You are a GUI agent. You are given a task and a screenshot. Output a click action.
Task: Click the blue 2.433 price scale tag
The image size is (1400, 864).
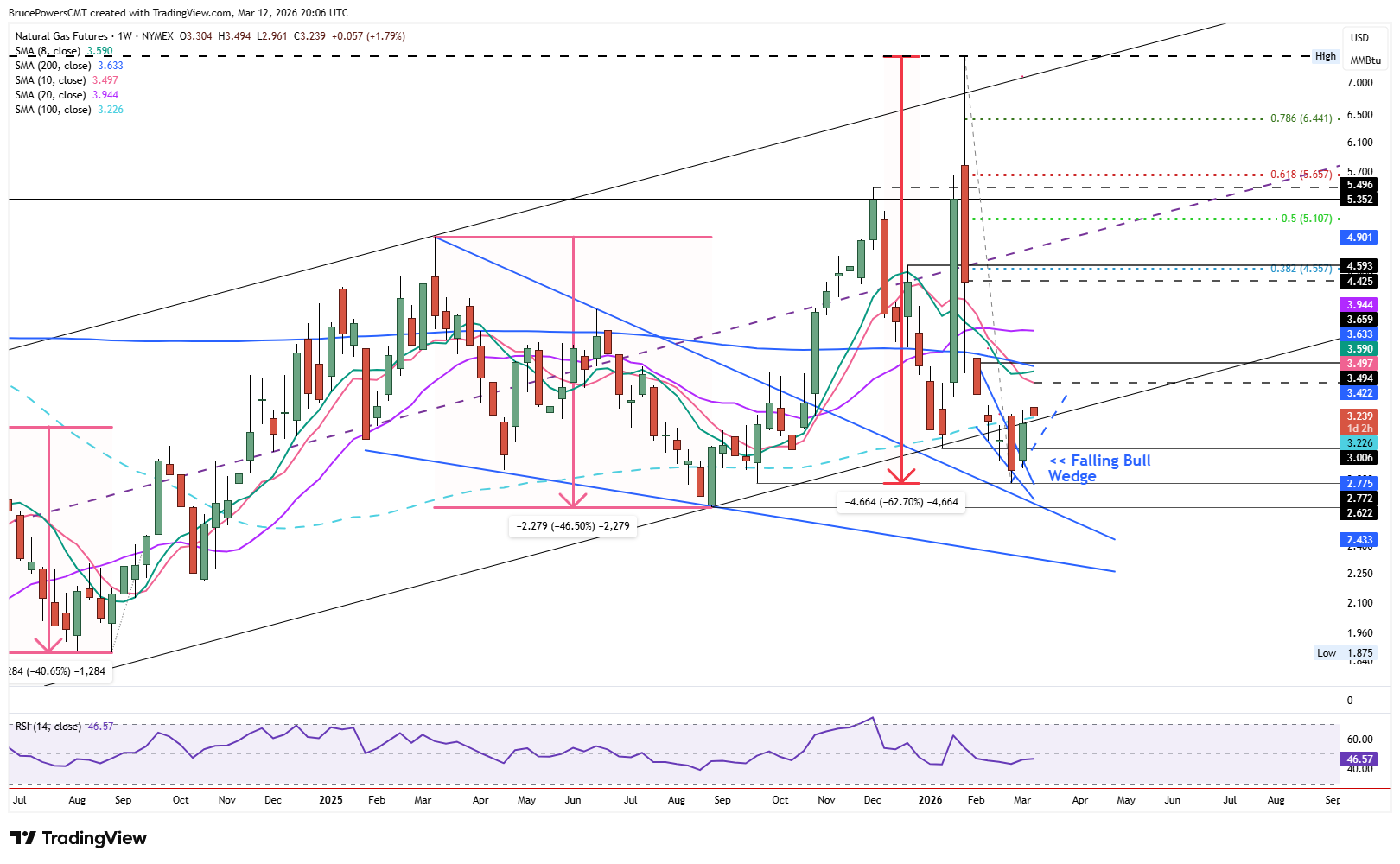tap(1359, 540)
